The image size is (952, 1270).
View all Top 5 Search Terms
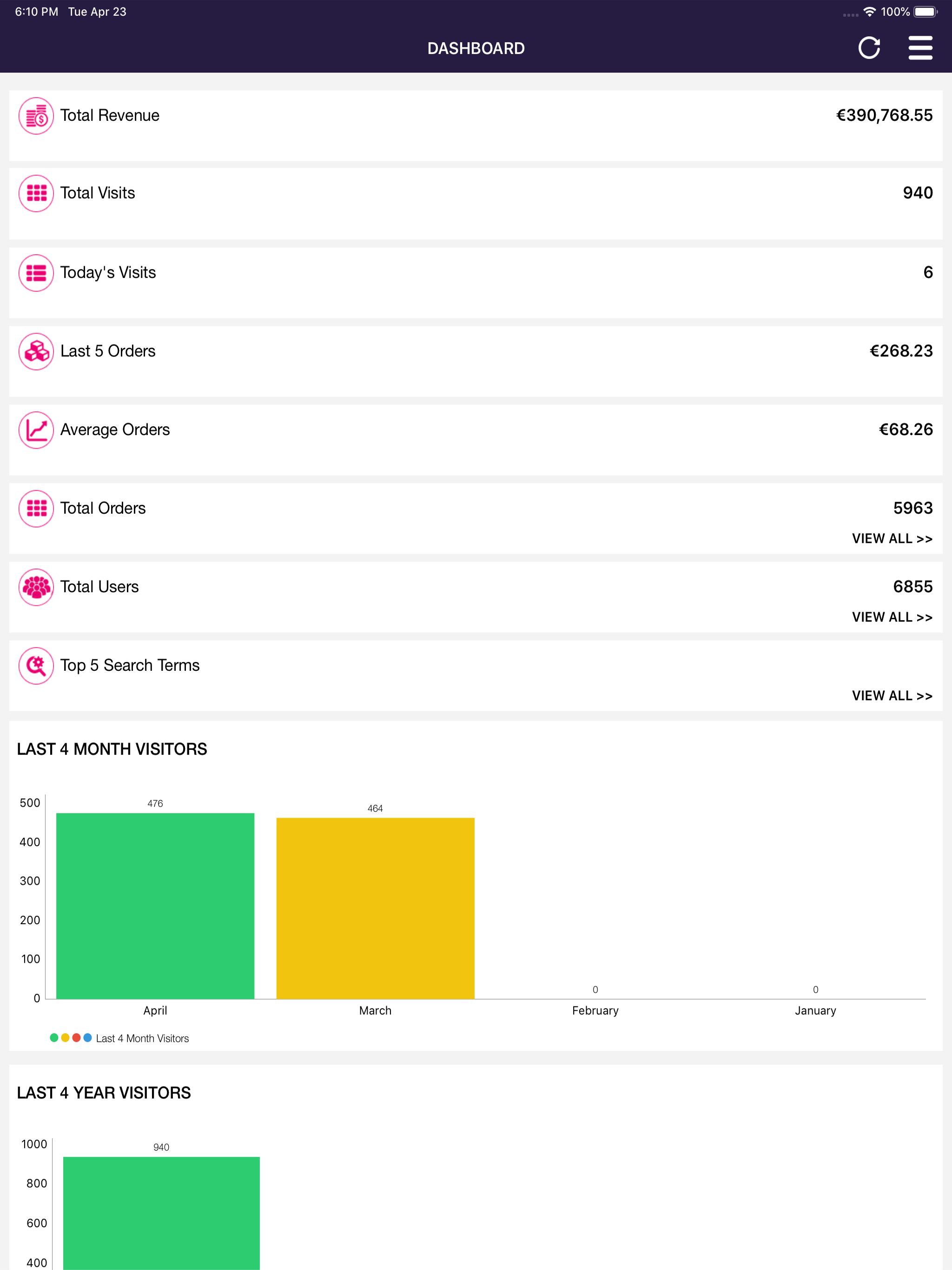[892, 696]
